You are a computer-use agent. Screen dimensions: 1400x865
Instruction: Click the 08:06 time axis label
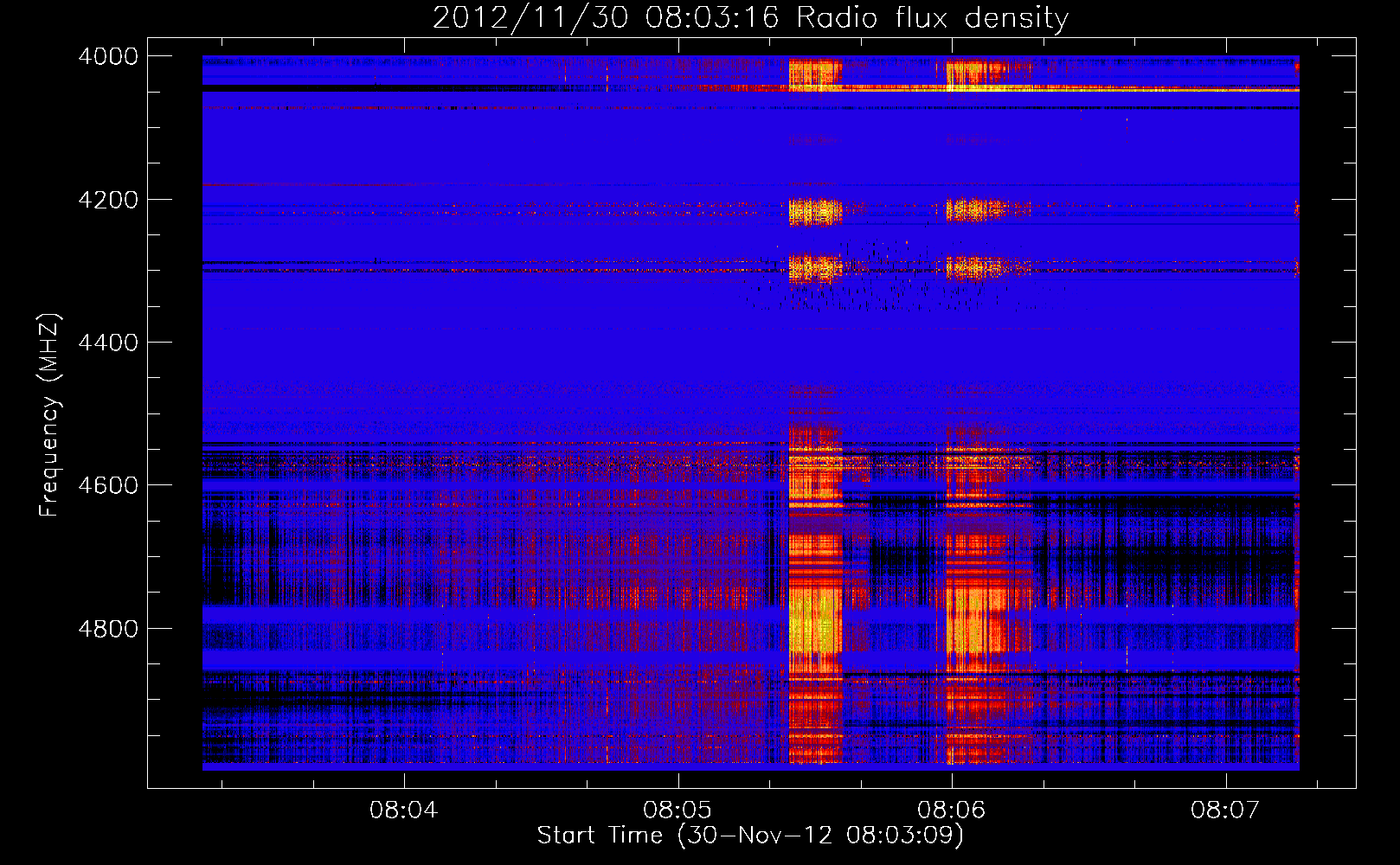tap(952, 811)
